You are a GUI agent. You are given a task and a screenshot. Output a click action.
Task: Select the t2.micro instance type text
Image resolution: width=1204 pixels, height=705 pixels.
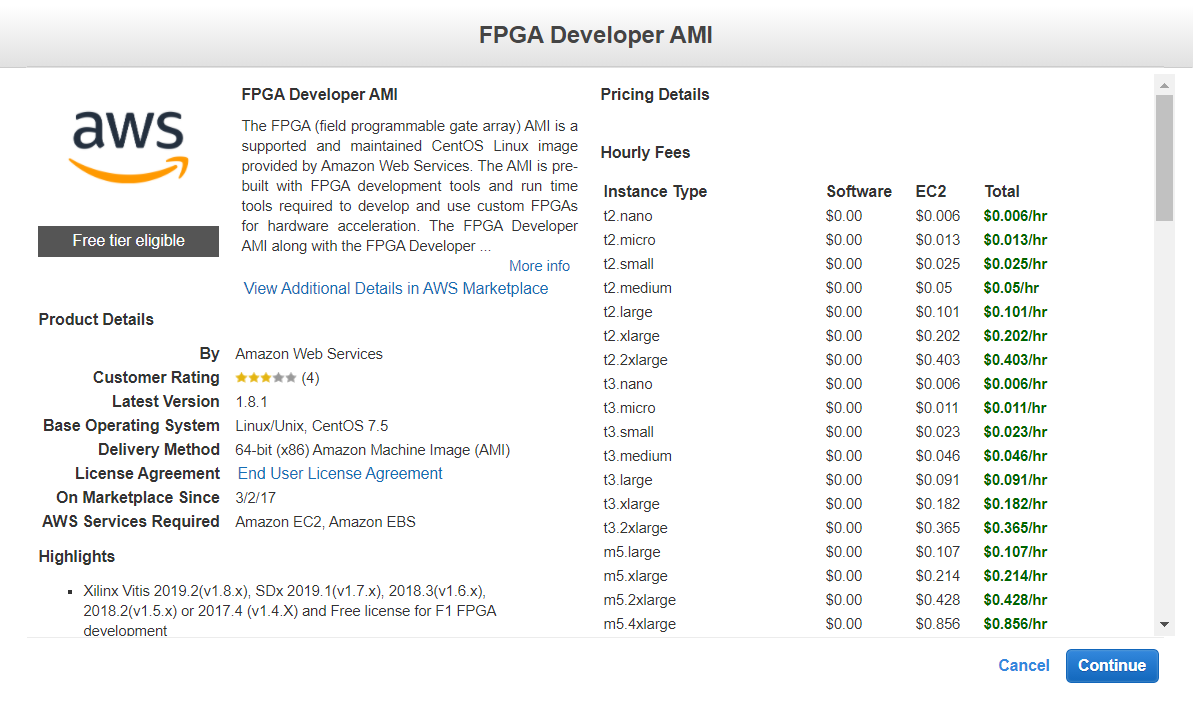point(629,240)
